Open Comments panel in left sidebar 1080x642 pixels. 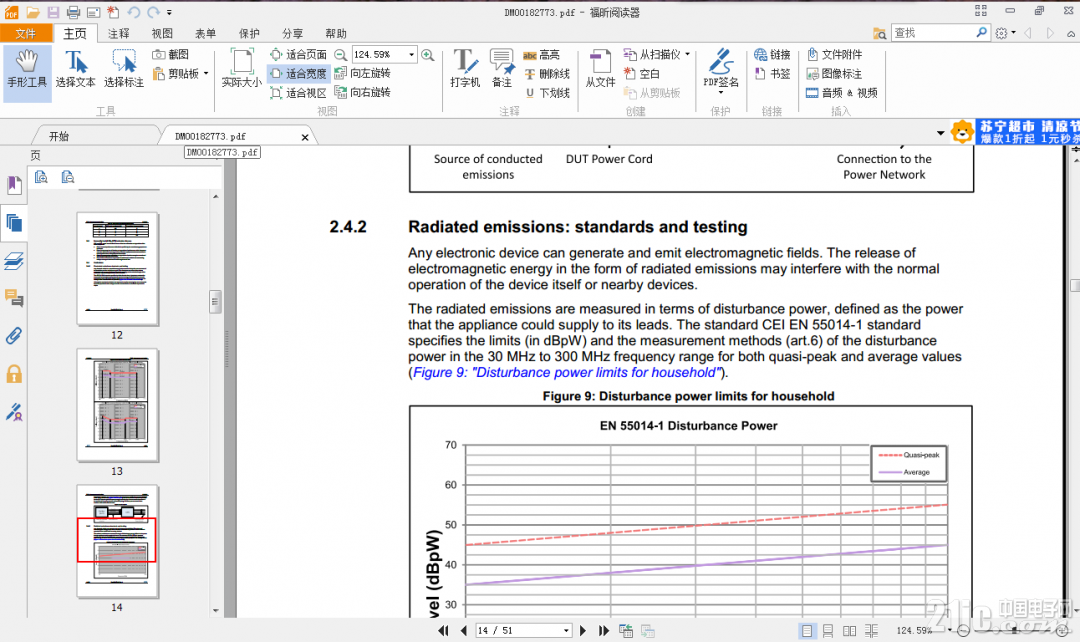[14, 298]
